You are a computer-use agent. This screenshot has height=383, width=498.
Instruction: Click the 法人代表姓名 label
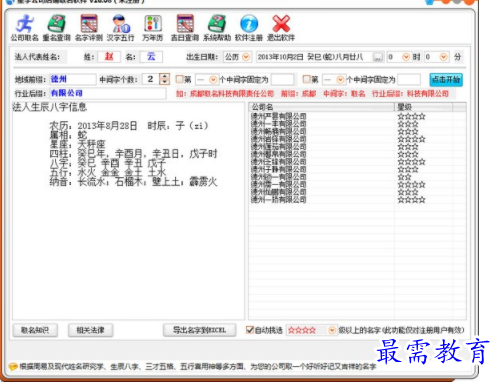pos(37,57)
